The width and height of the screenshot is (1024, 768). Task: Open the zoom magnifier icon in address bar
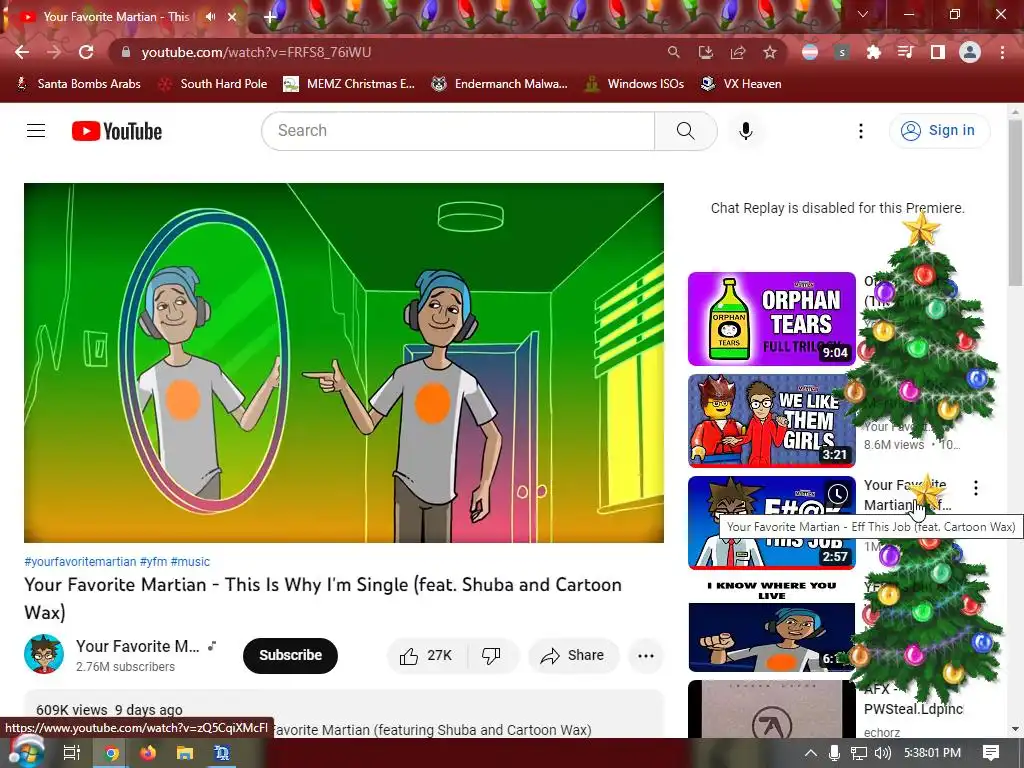(x=673, y=52)
